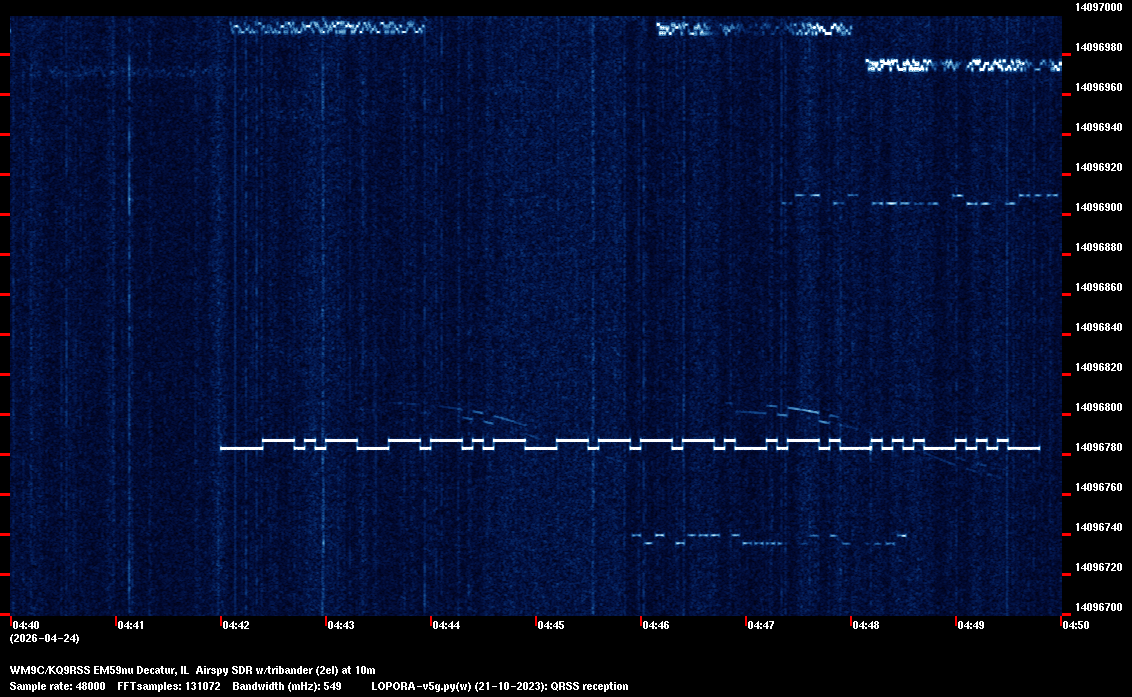The height and width of the screenshot is (697, 1132).
Task: Click the 14096900 frequency scale label
Action: (1097, 207)
